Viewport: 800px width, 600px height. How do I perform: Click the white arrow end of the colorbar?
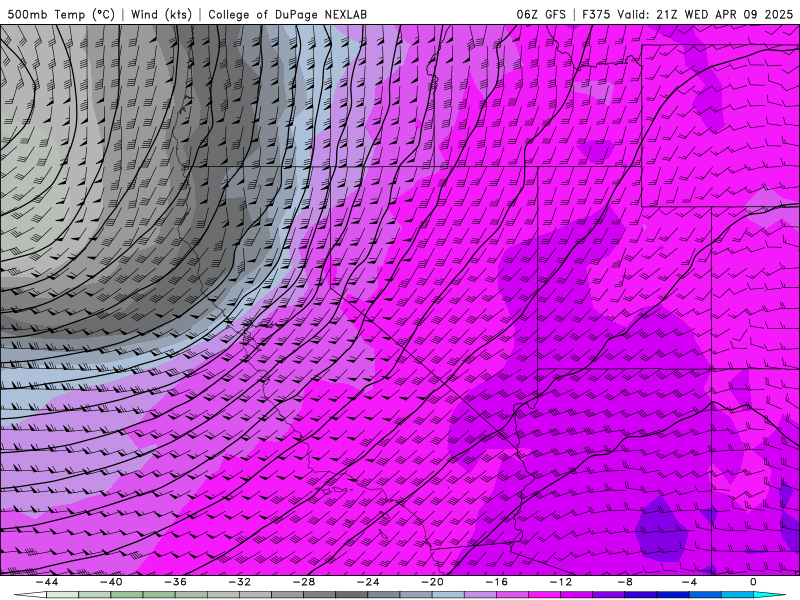[31, 595]
